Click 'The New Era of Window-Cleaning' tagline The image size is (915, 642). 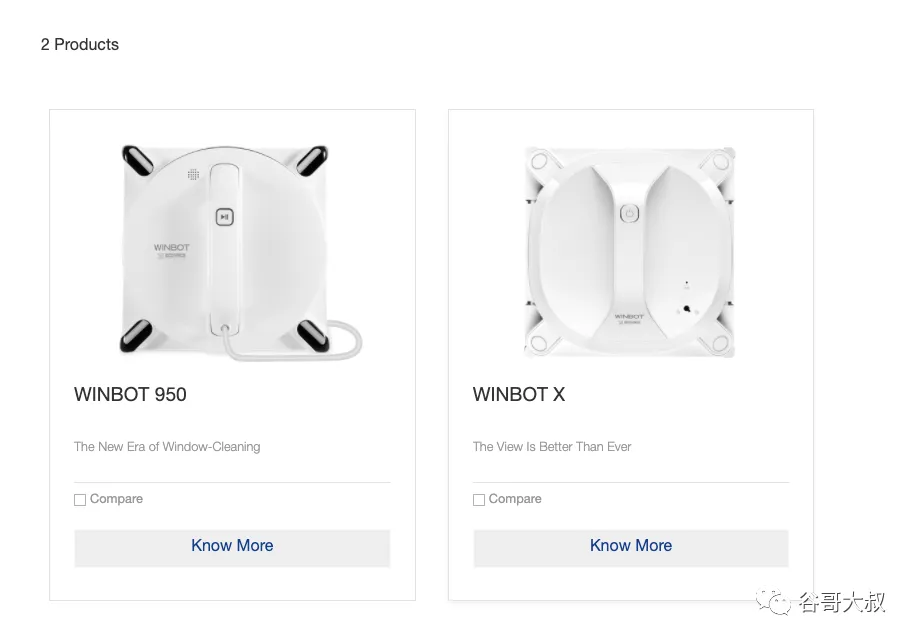167,446
